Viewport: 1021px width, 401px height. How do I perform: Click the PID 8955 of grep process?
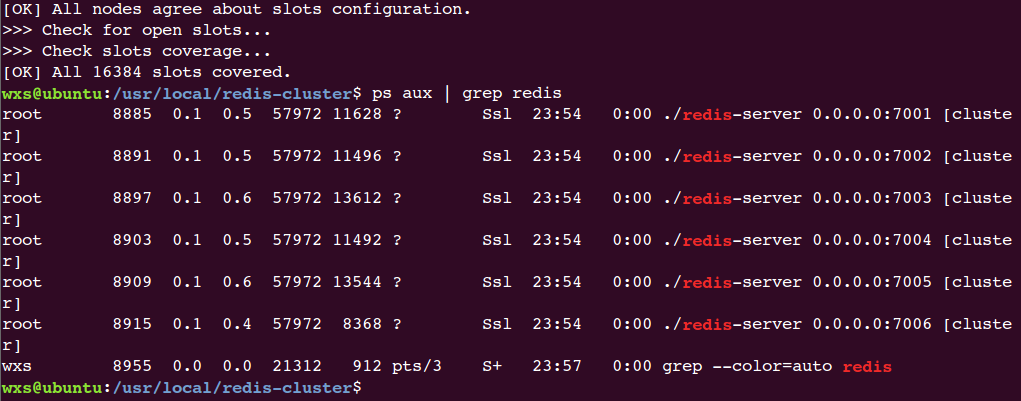pos(132,366)
